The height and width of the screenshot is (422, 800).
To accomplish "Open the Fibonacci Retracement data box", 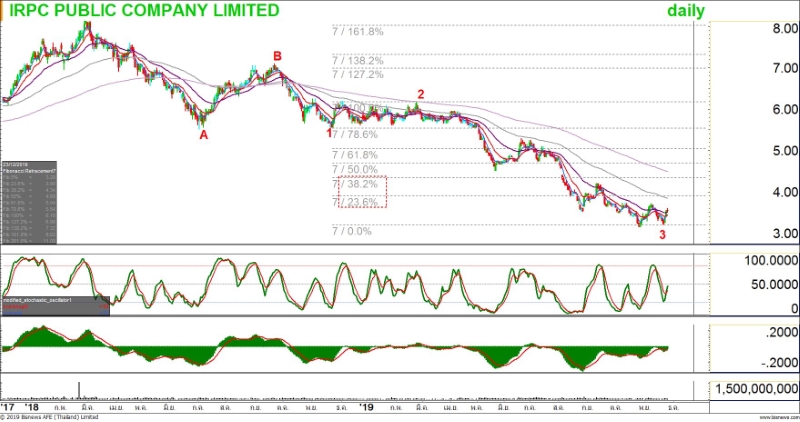I will [29, 204].
